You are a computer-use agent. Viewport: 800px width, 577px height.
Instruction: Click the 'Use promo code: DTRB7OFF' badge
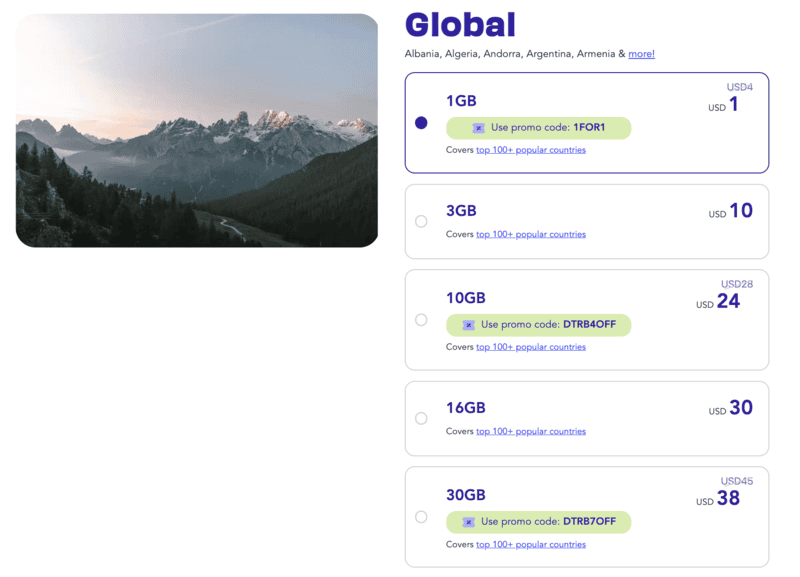pos(539,522)
